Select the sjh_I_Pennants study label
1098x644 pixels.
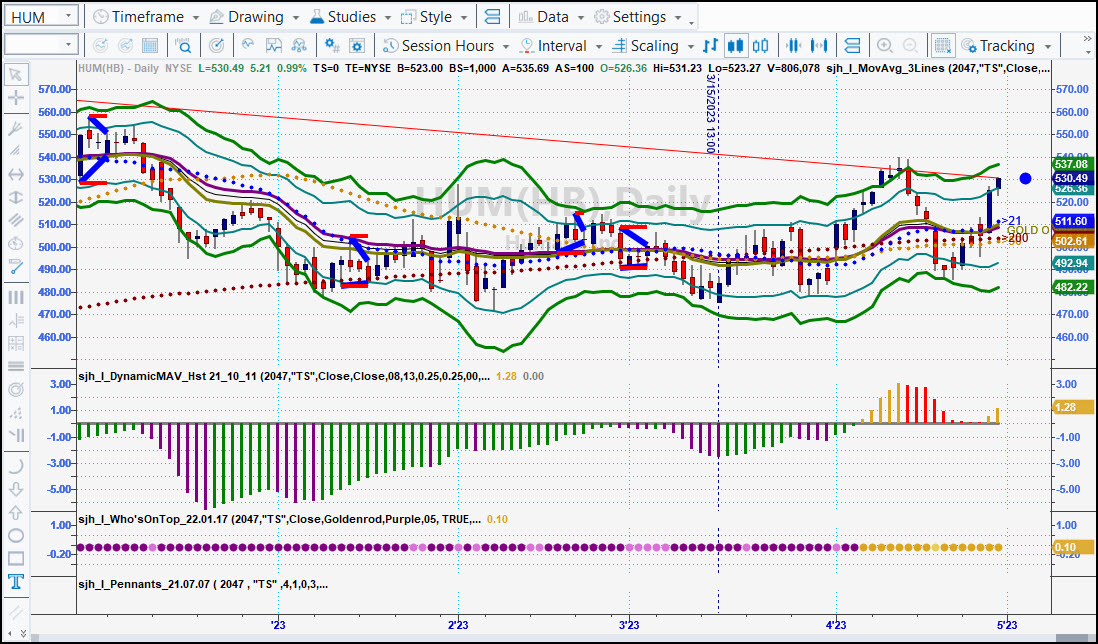pyautogui.click(x=203, y=584)
